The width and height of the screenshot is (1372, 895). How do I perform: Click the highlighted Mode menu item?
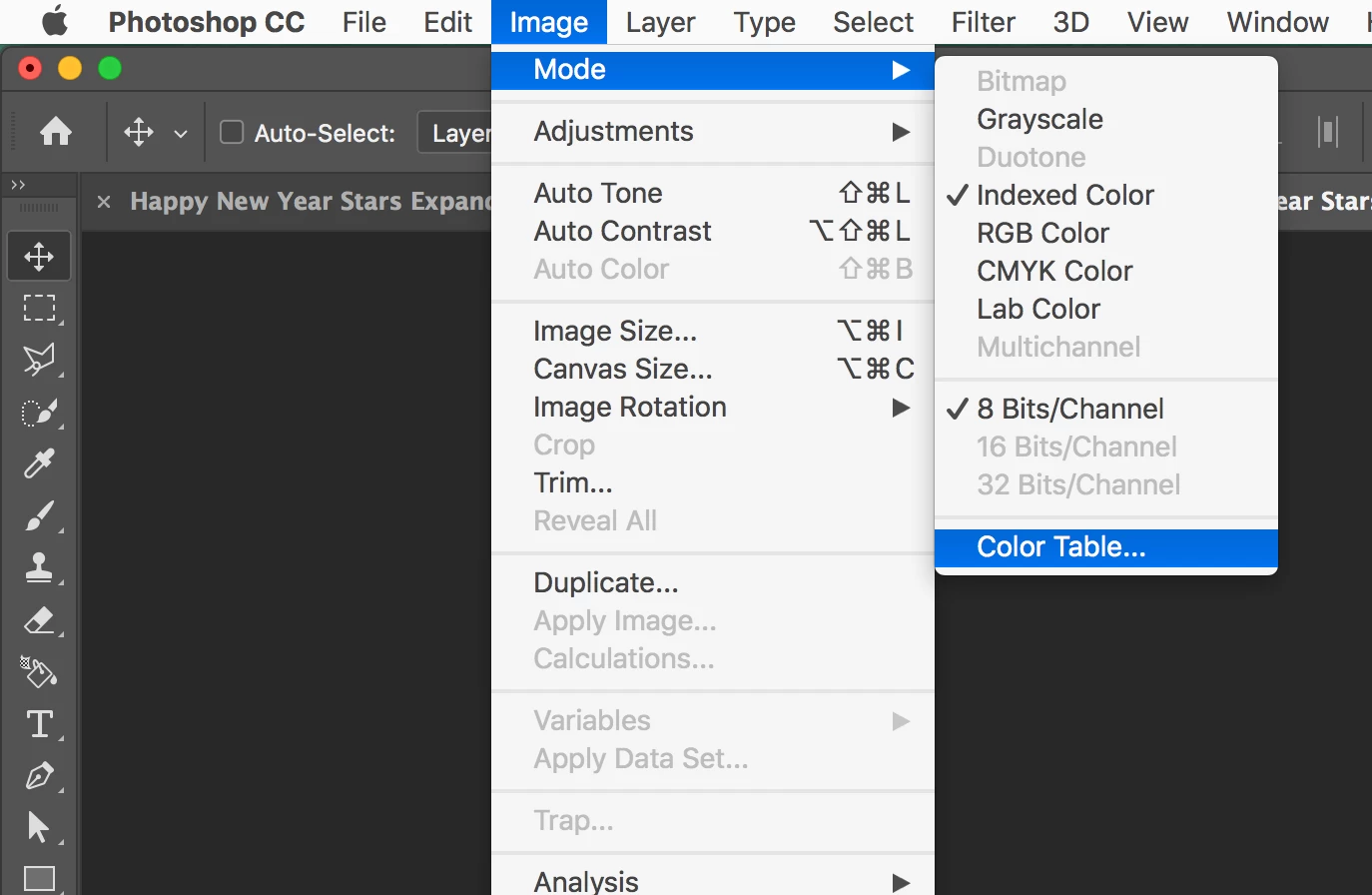pos(713,69)
